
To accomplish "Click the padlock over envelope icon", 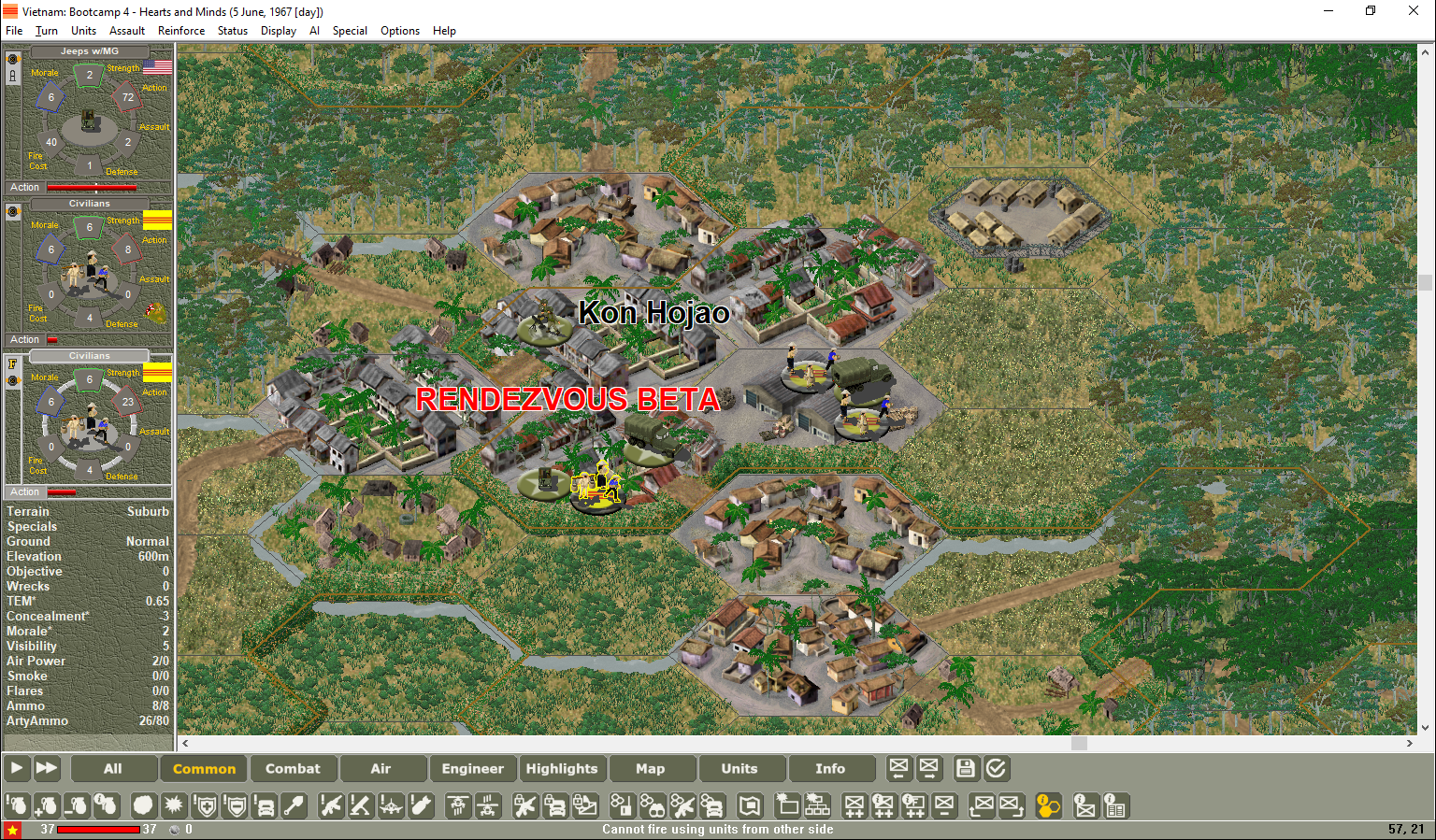I will pos(585,805).
